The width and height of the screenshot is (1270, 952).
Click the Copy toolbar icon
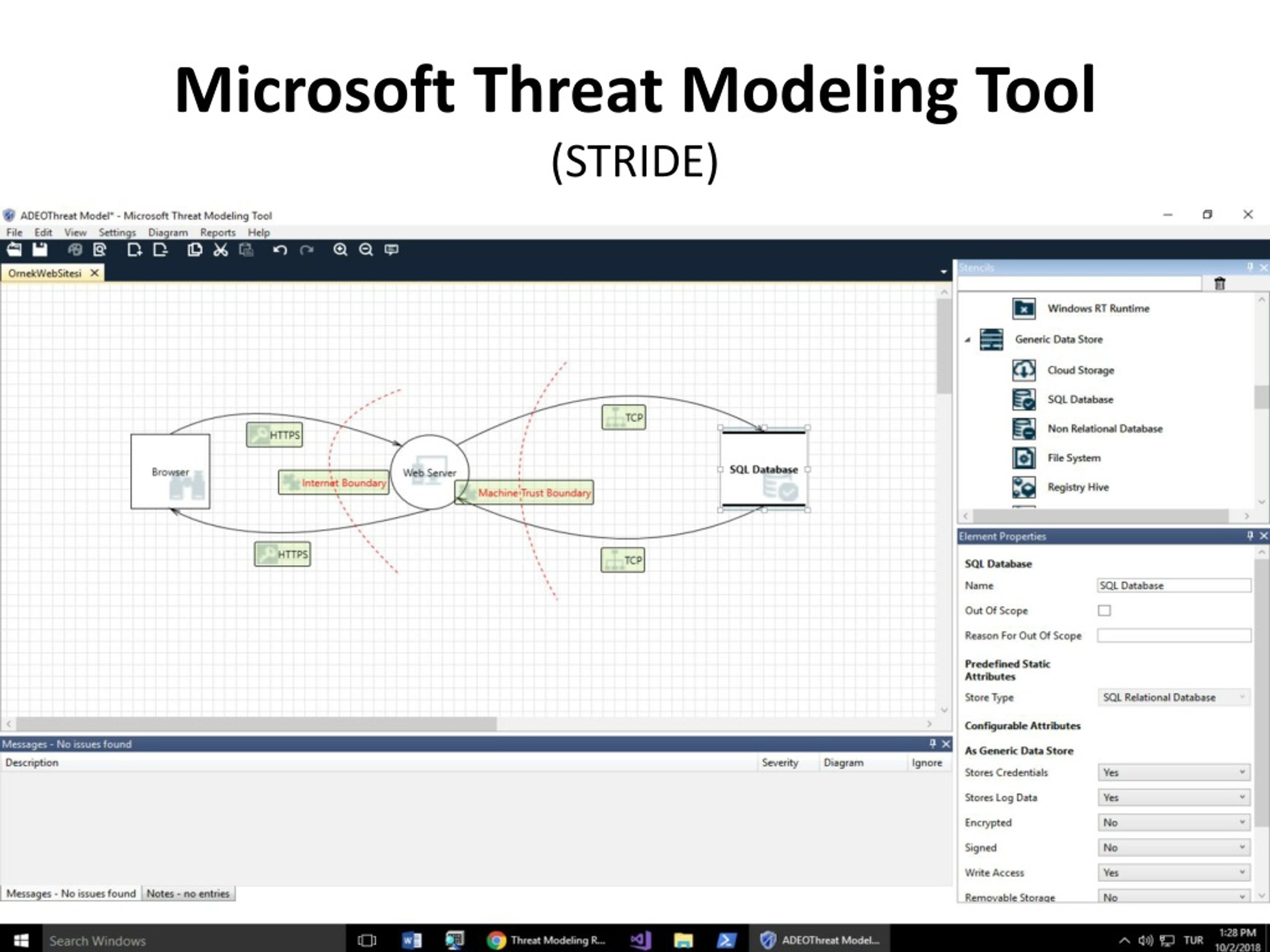[x=194, y=249]
